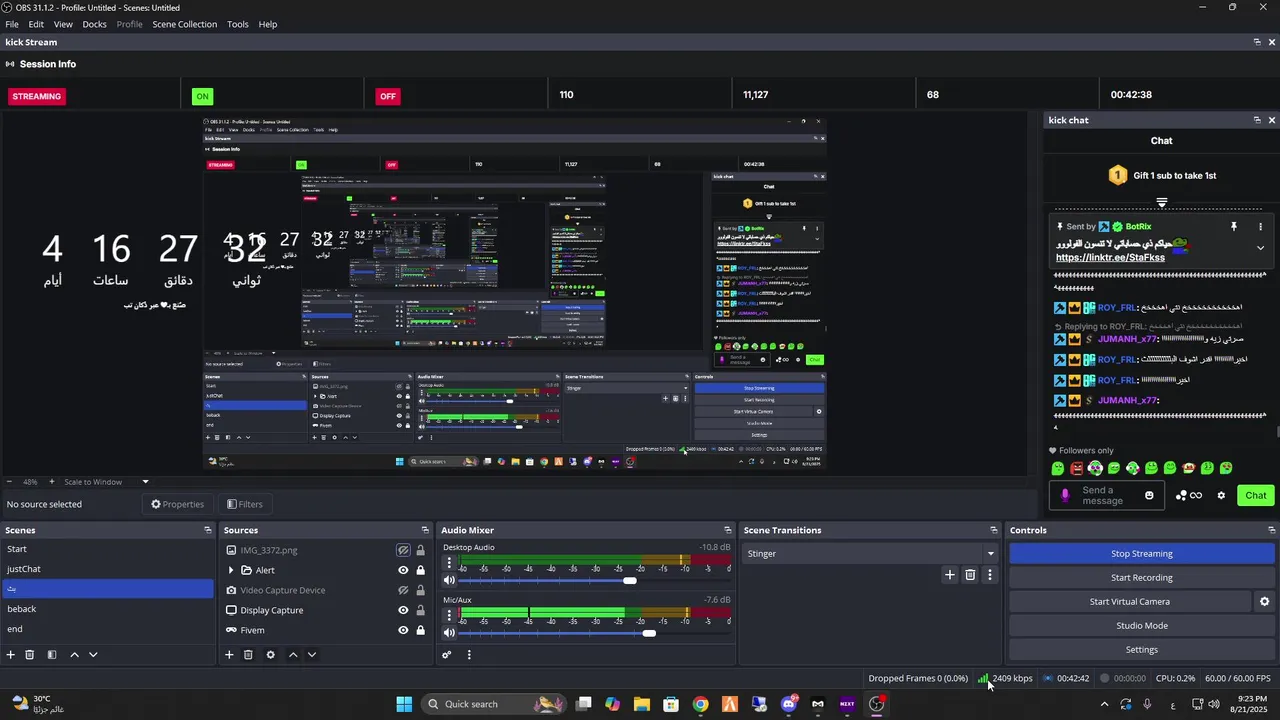Screen dimensions: 1280x720
Task: Collapse the pinned BotRix message chevron
Action: tap(1260, 247)
